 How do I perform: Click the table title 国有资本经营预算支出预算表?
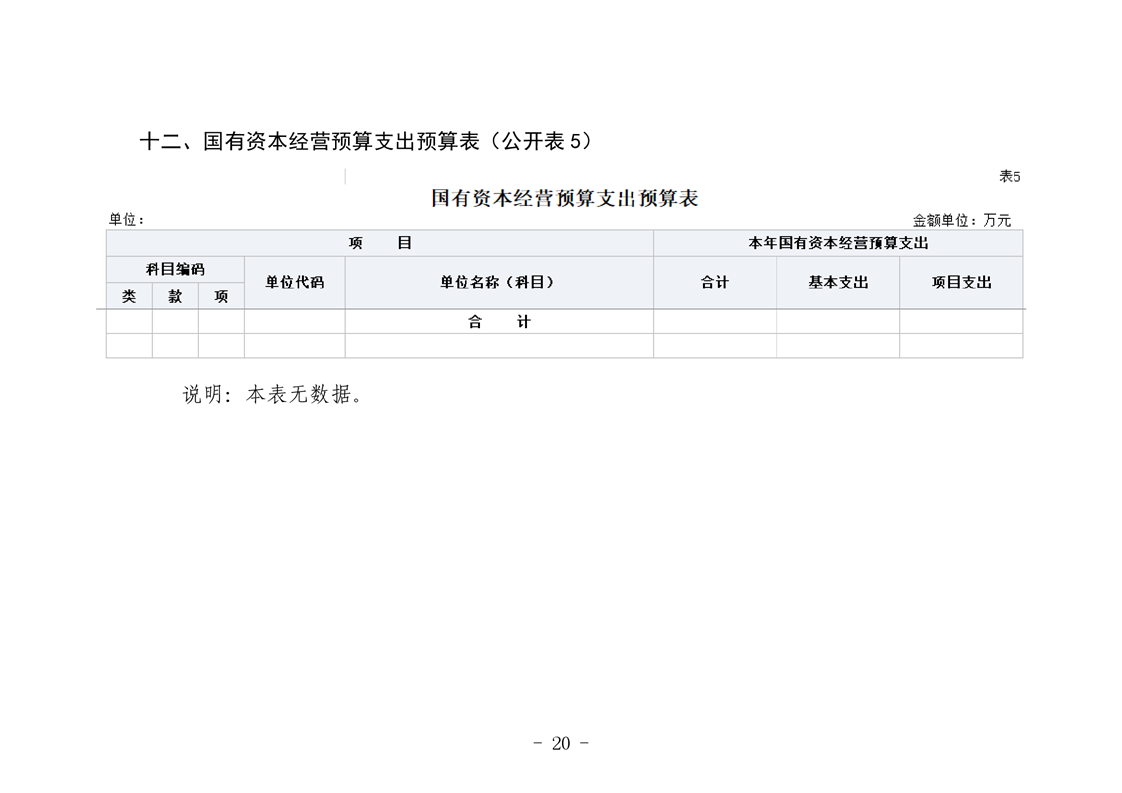coord(565,198)
